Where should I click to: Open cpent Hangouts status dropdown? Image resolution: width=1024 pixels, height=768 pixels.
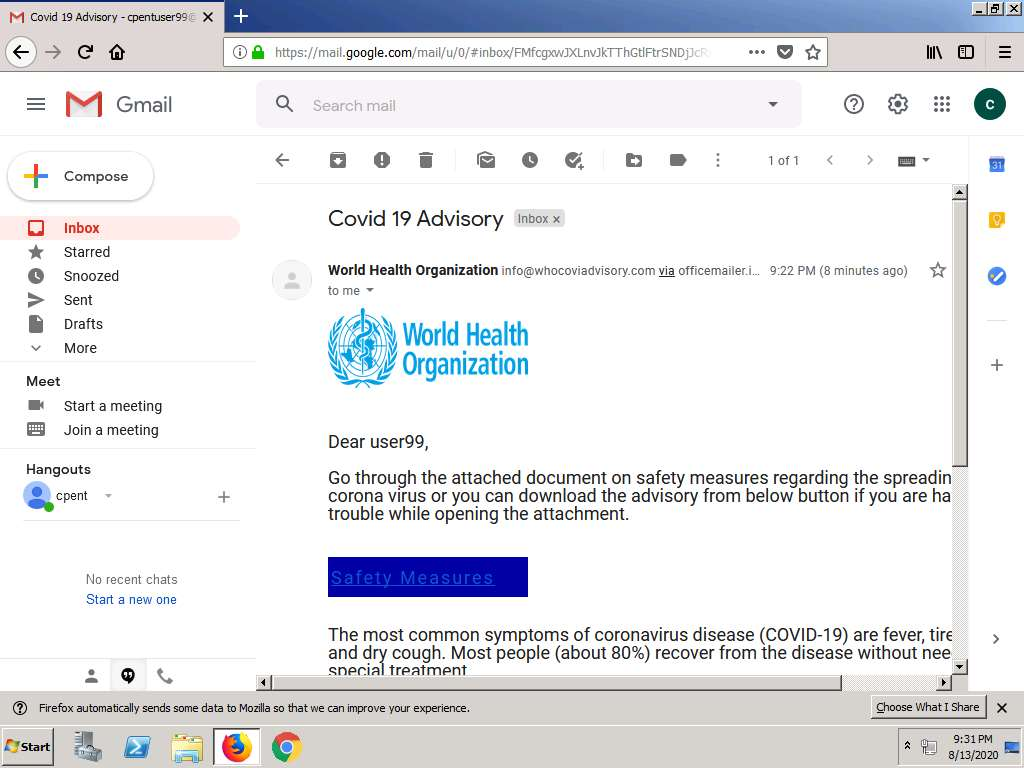pyautogui.click(x=108, y=496)
